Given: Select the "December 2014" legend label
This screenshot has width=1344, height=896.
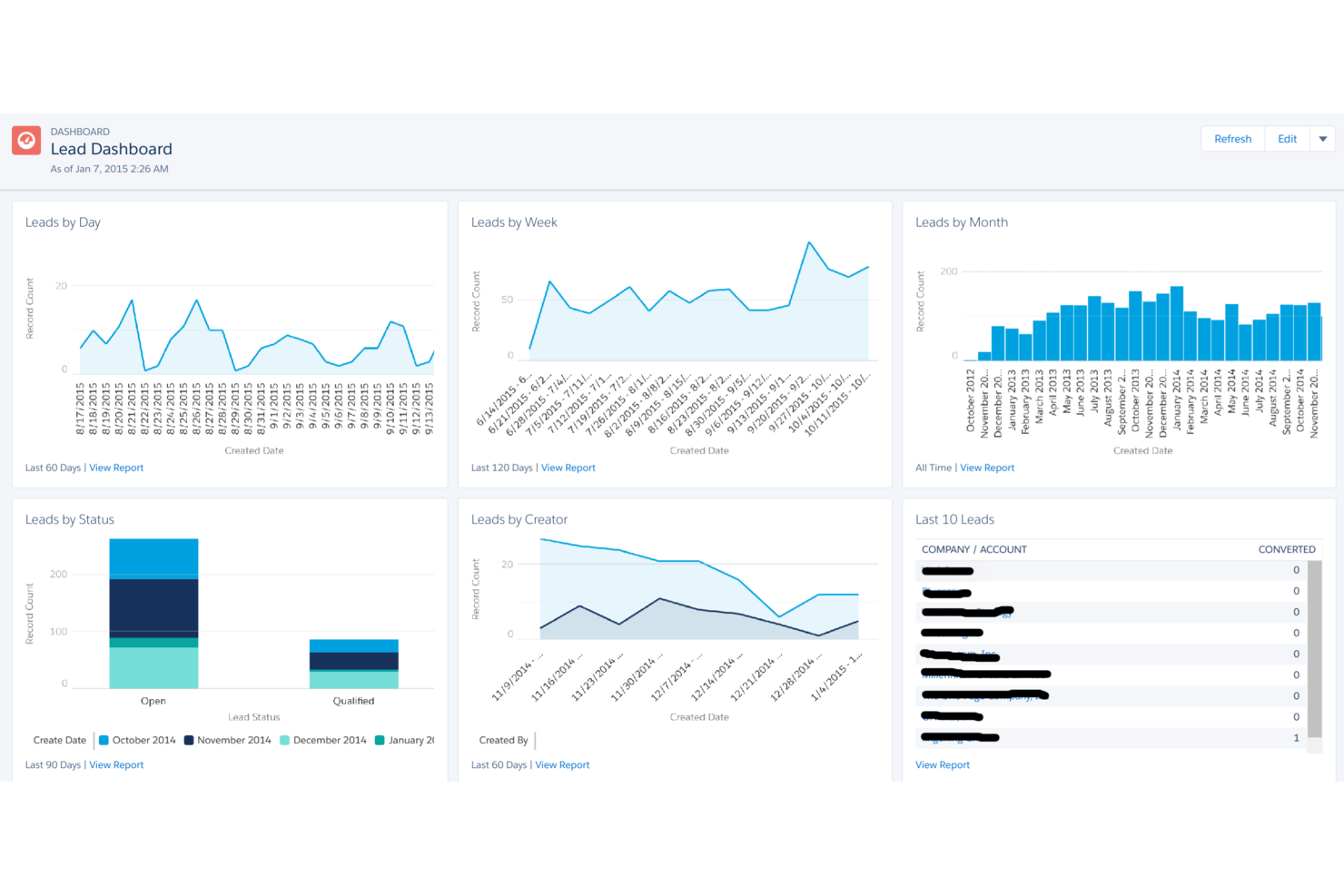Looking at the screenshot, I should click(x=330, y=740).
